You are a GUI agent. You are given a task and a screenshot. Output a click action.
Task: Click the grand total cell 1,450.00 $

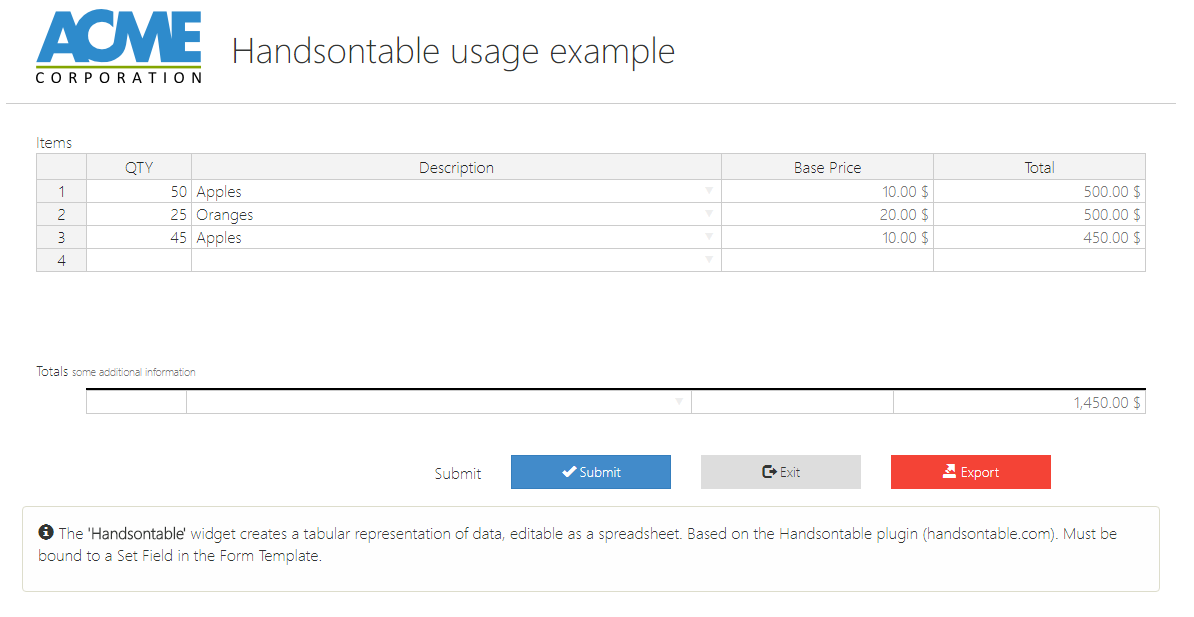(x=1019, y=403)
